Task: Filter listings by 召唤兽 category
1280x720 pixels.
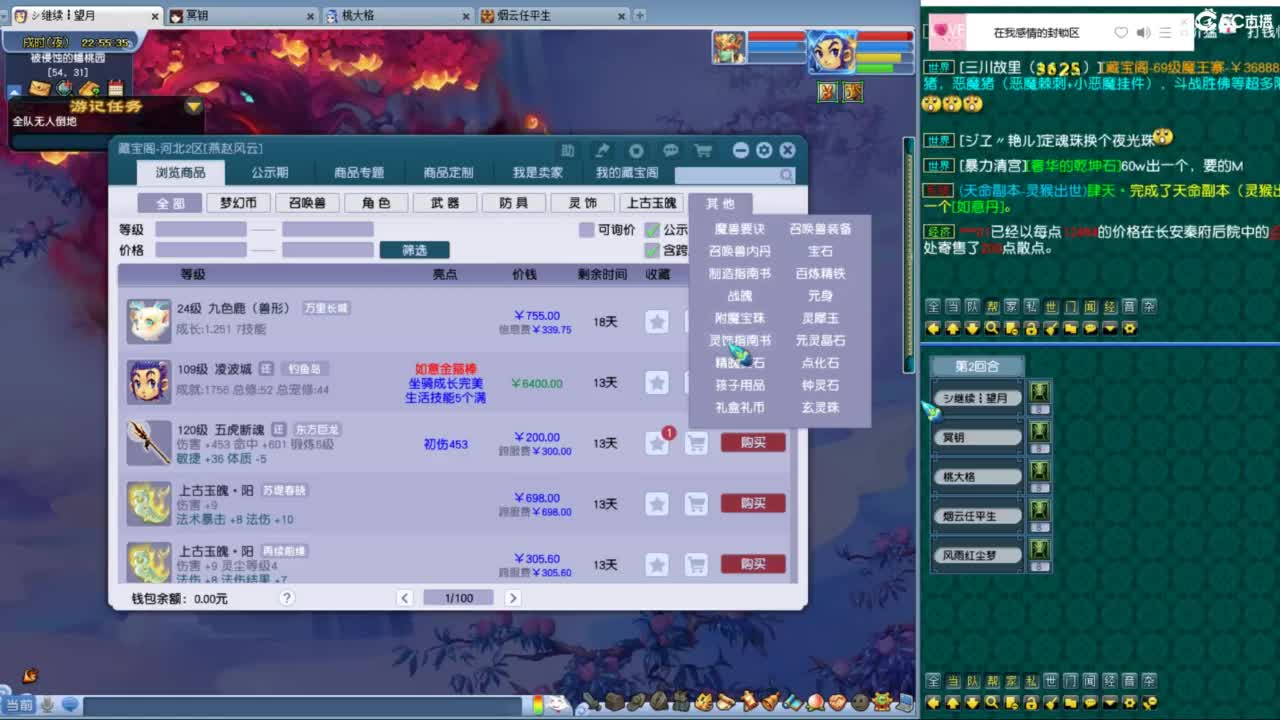Action: (307, 203)
